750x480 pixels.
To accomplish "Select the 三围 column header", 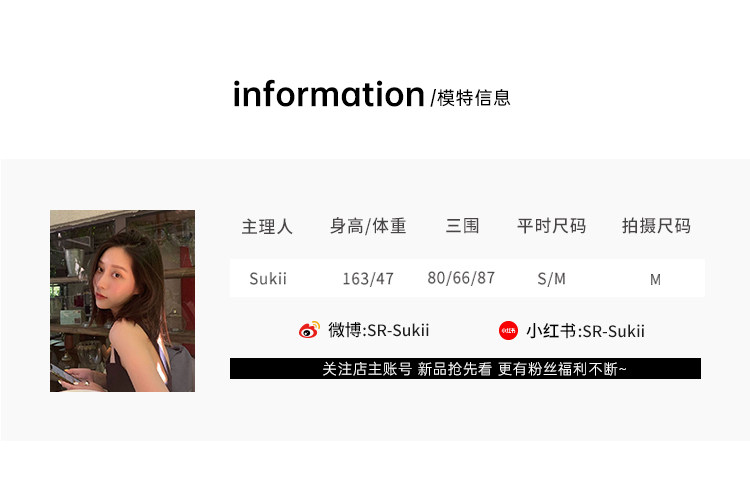I will coord(462,226).
